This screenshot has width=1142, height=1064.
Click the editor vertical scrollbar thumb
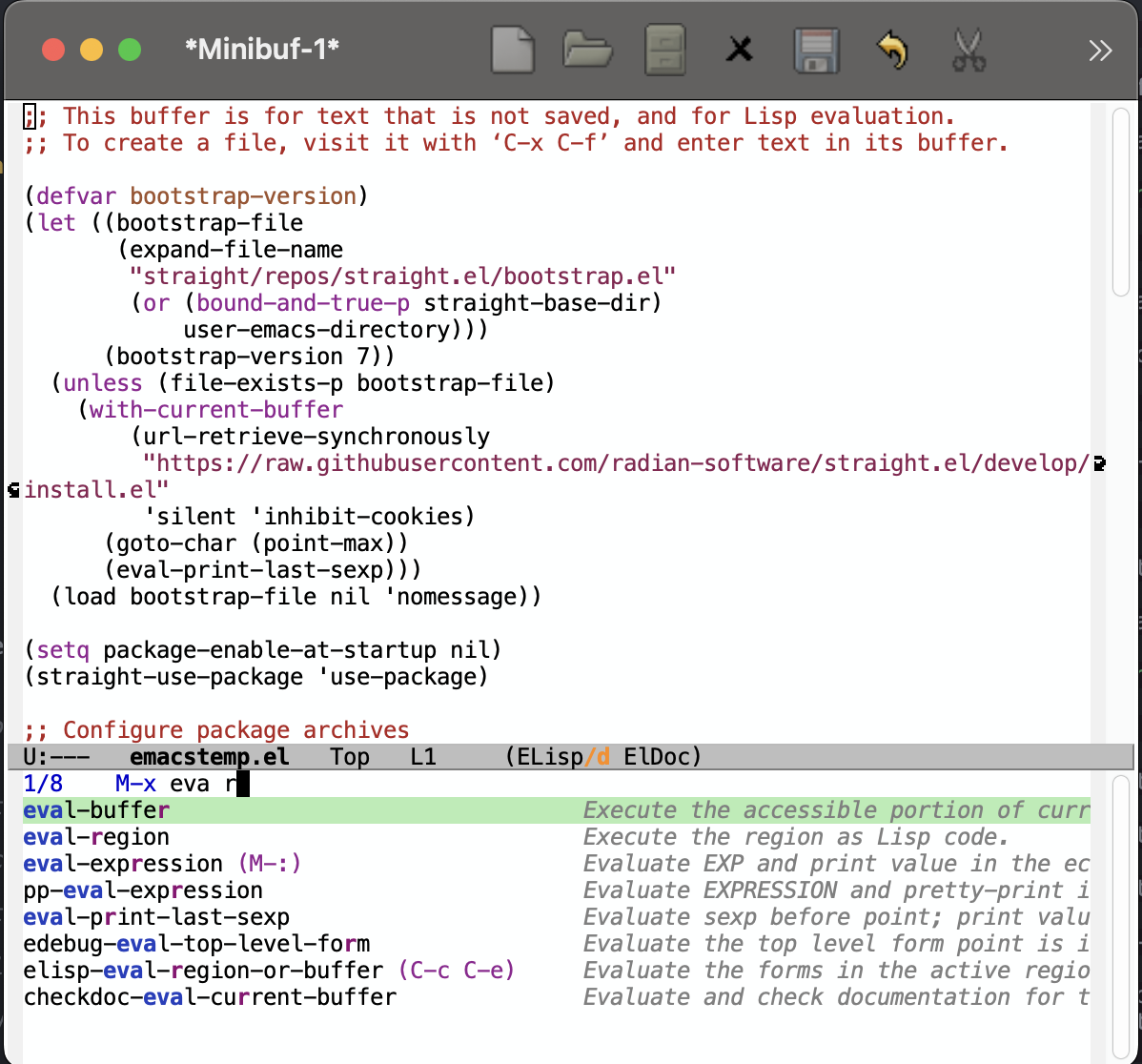[1121, 202]
